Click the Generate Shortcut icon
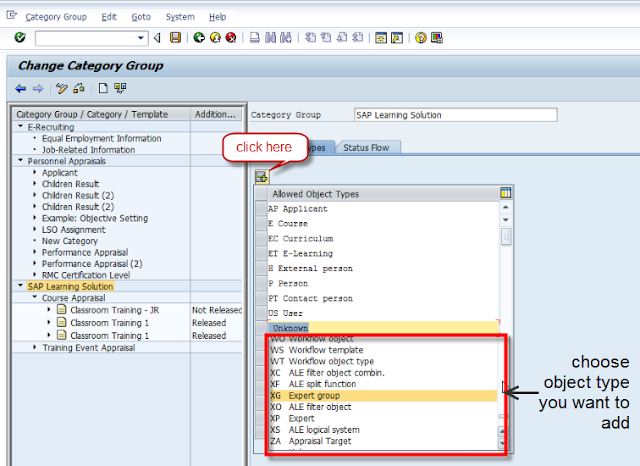640x466 pixels. [397, 38]
